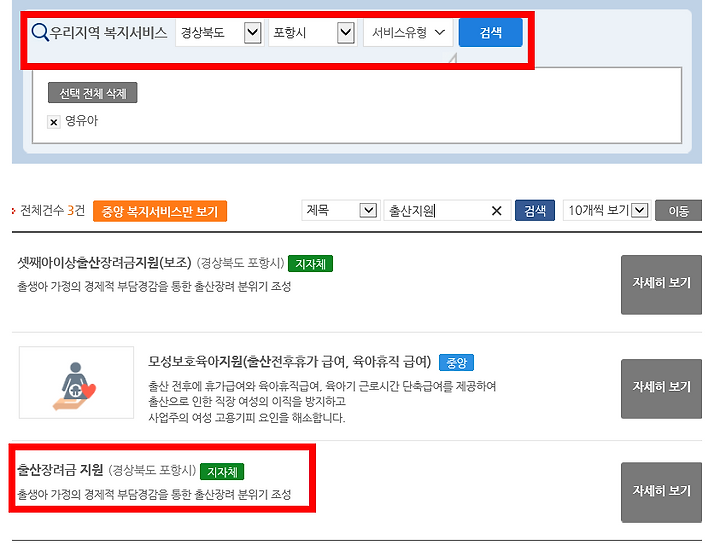The height and width of the screenshot is (545, 720).
Task: Click 출산으로 인한 직장 여성의 이직을 방지하고 line
Action: point(247,402)
